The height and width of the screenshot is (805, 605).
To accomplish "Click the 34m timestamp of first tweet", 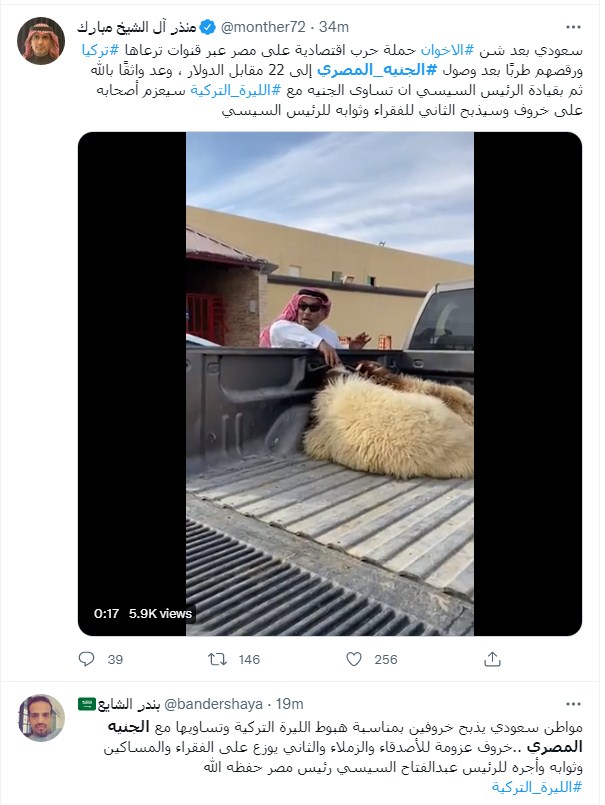I will 334,27.
